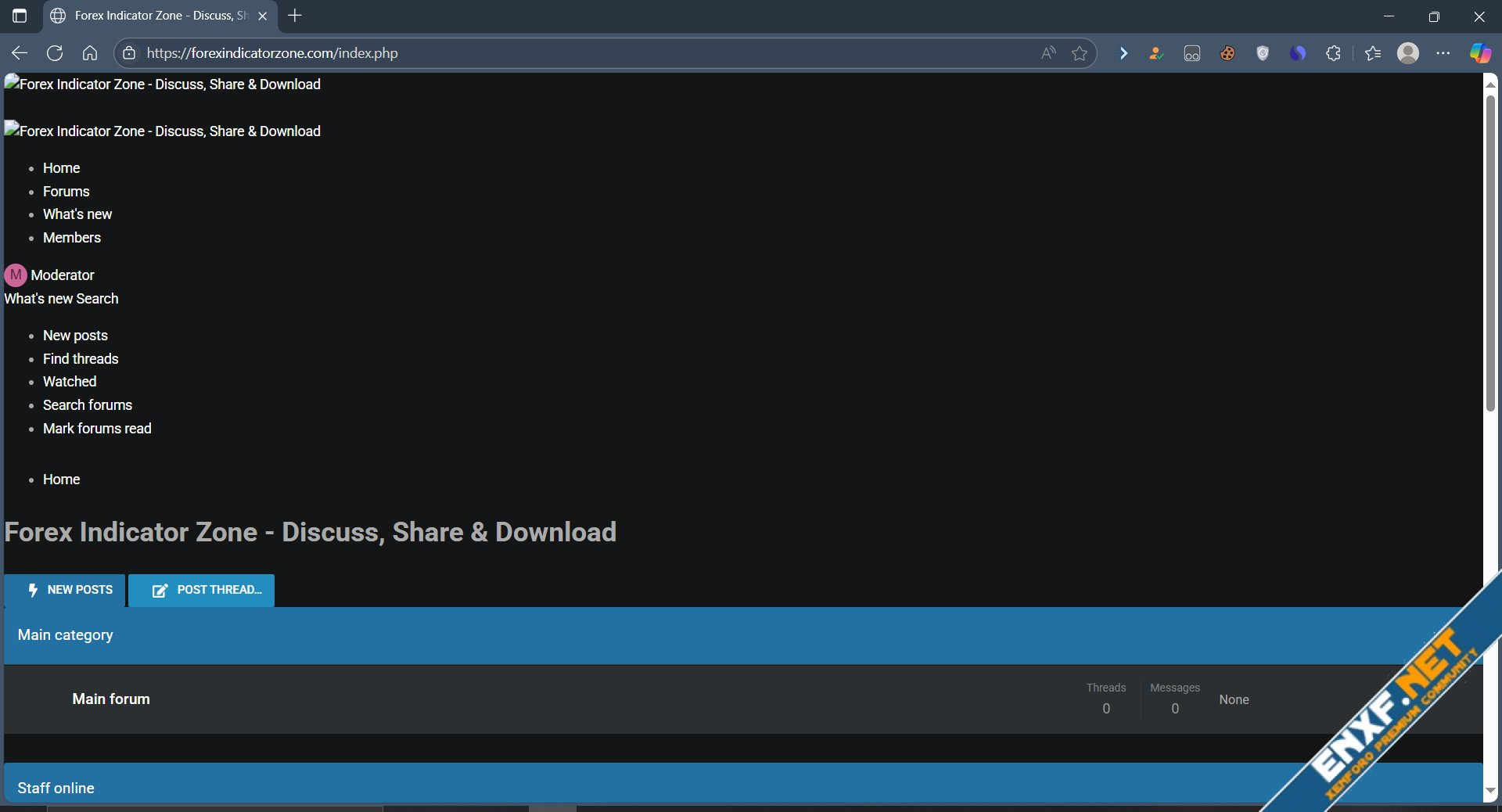Viewport: 1502px width, 812px height.
Task: Open the cookie extension icon
Action: pyautogui.click(x=1227, y=53)
